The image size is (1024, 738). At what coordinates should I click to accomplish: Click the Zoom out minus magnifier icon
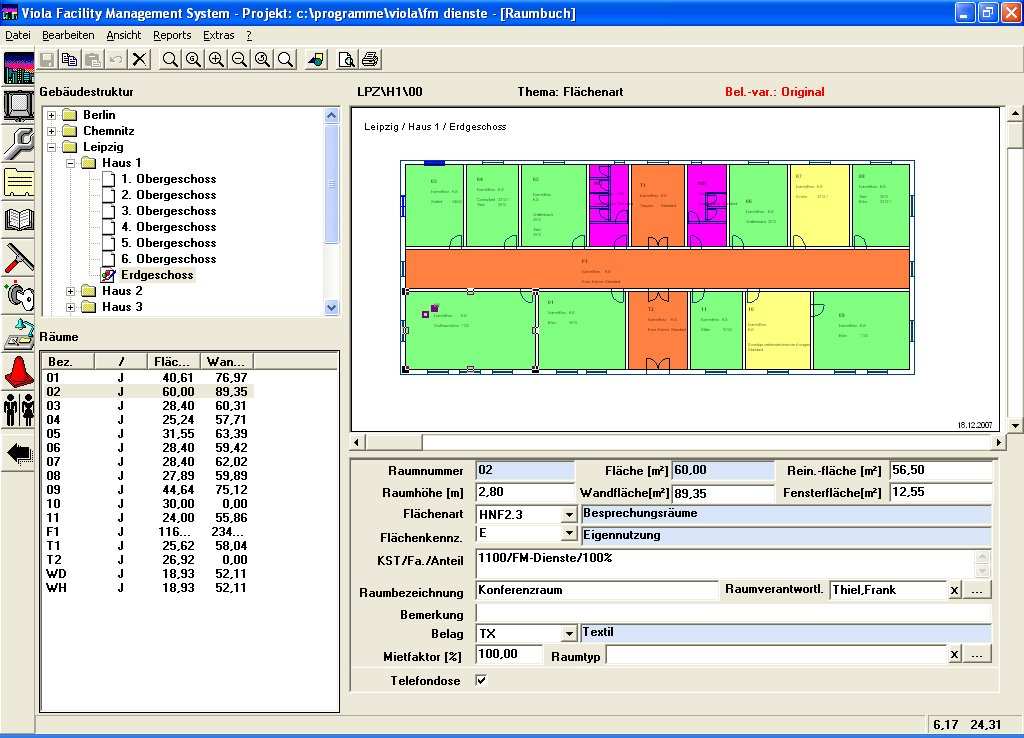click(240, 59)
